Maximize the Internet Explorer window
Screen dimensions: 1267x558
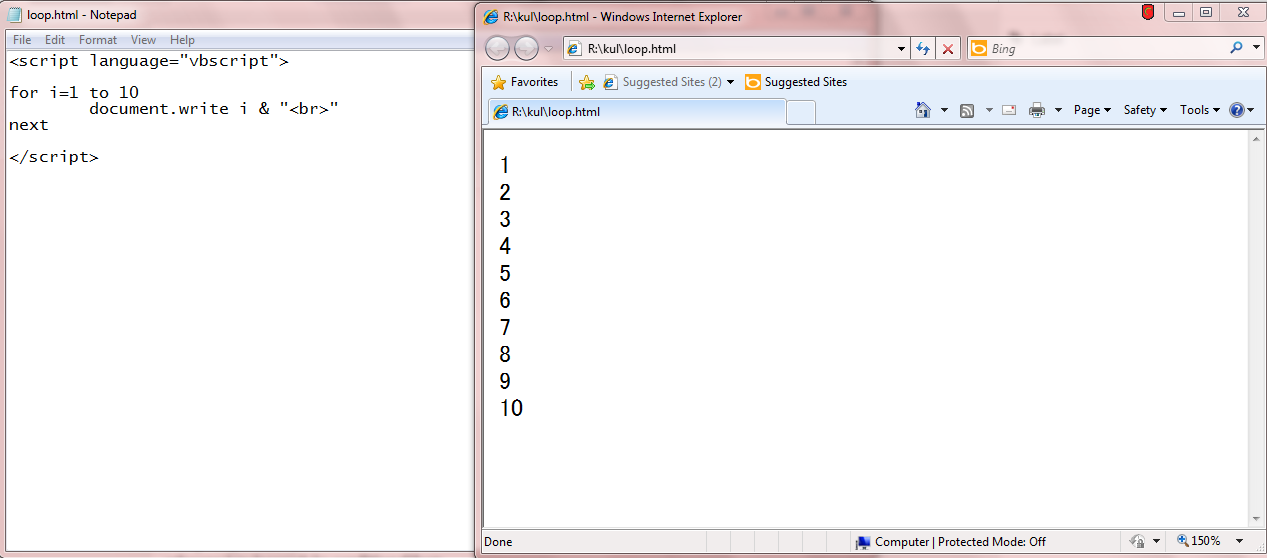(1205, 12)
